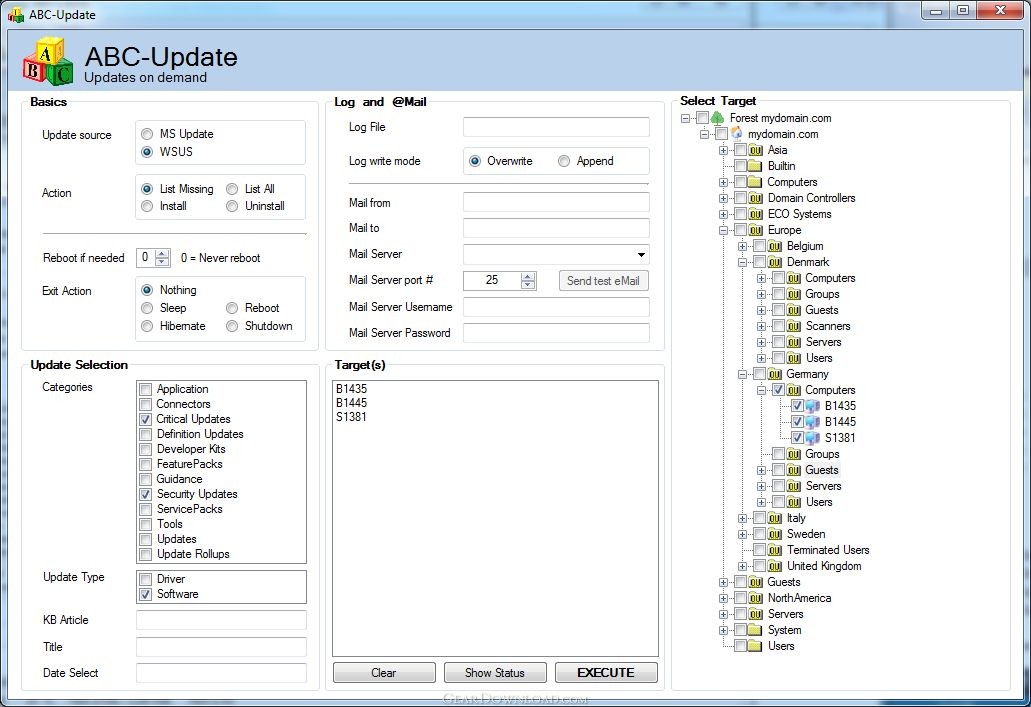The image size is (1031, 707).
Task: Click the EXECUTE button
Action: 606,673
